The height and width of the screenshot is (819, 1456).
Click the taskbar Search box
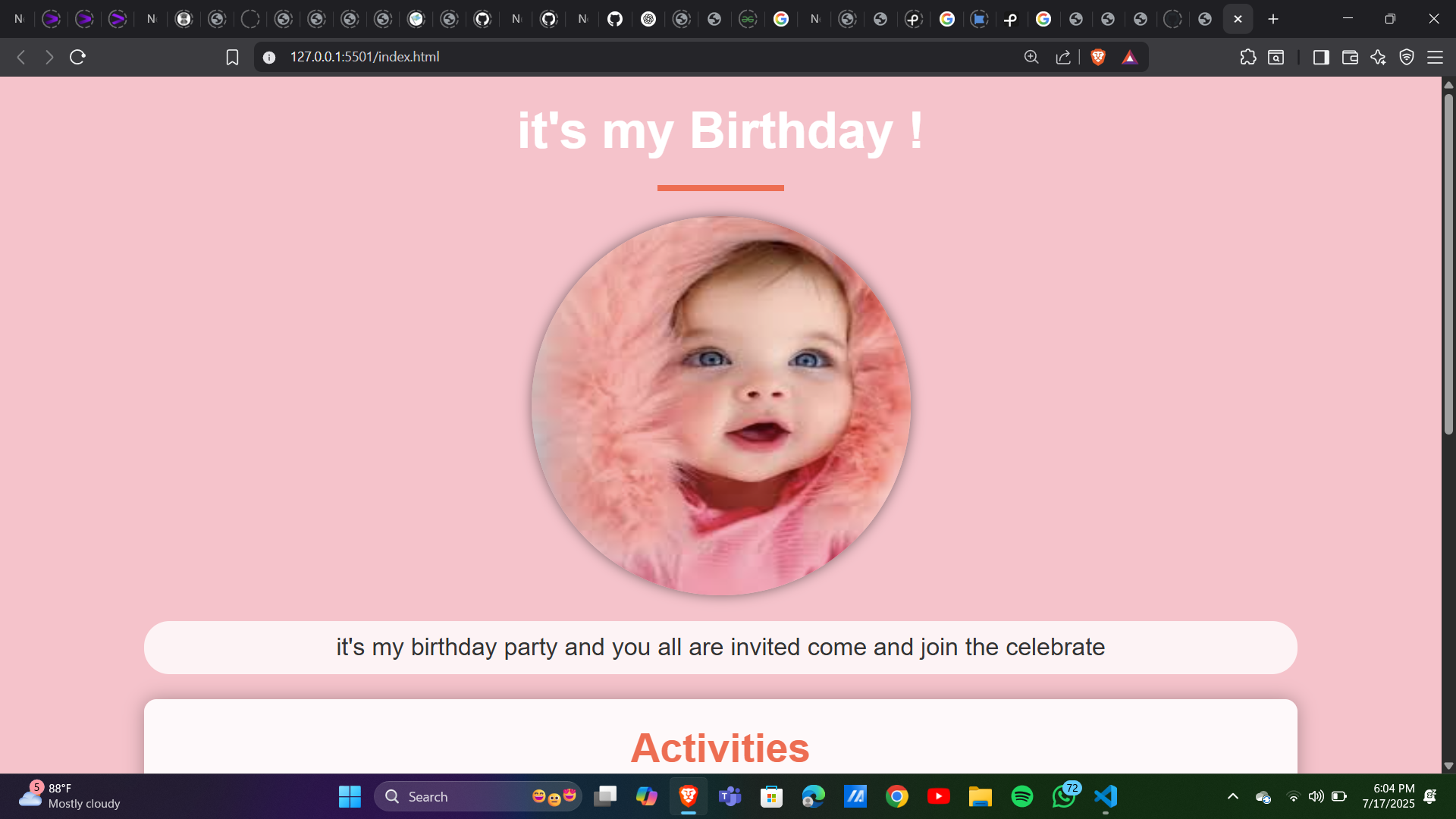pos(478,796)
